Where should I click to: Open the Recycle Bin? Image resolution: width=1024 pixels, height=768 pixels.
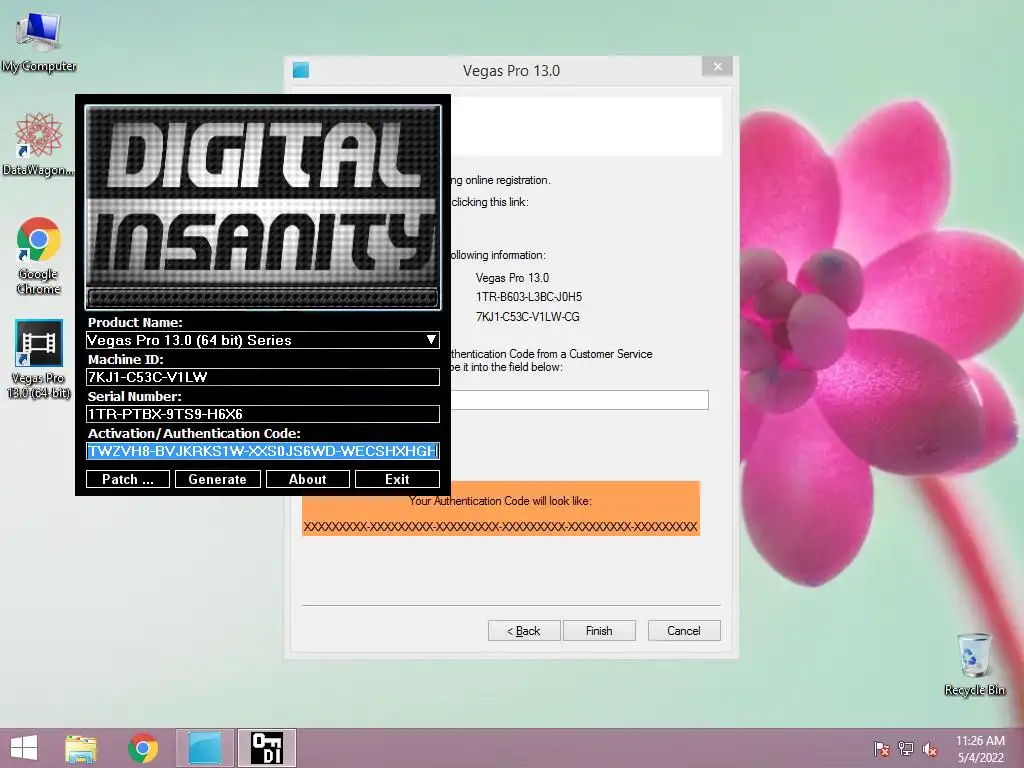974,664
